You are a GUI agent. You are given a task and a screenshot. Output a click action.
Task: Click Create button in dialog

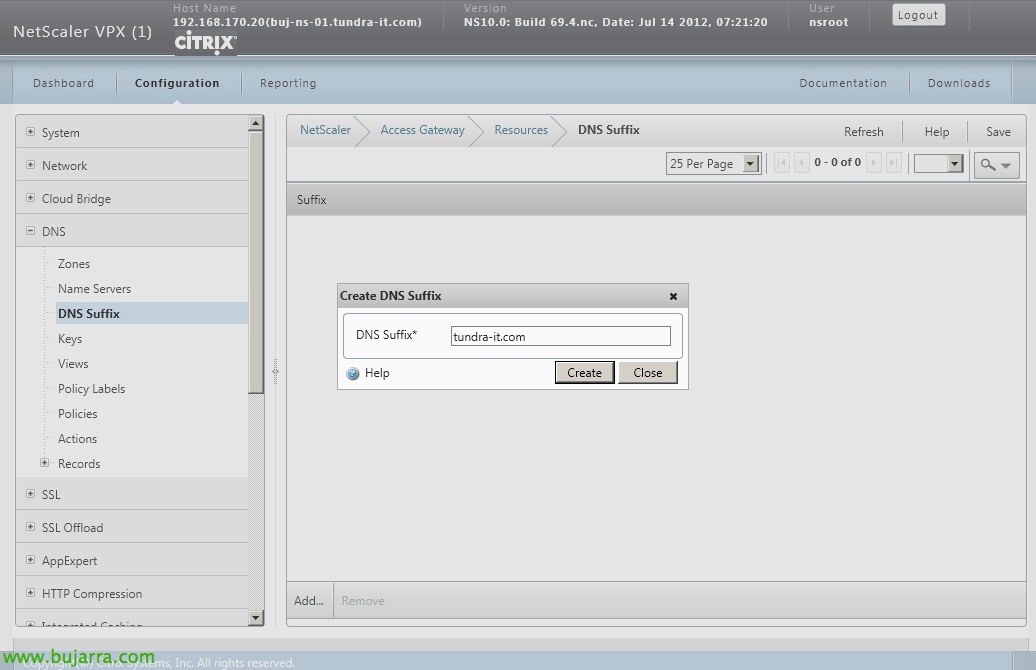585,373
